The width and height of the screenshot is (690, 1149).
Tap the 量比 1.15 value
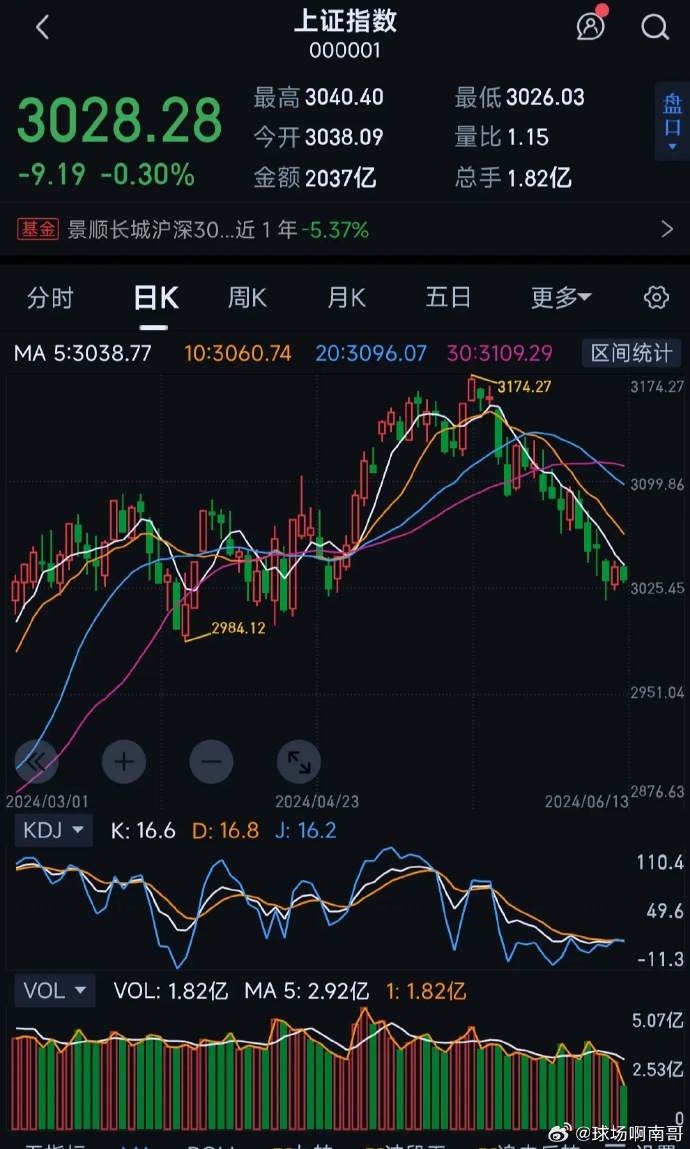coord(502,137)
